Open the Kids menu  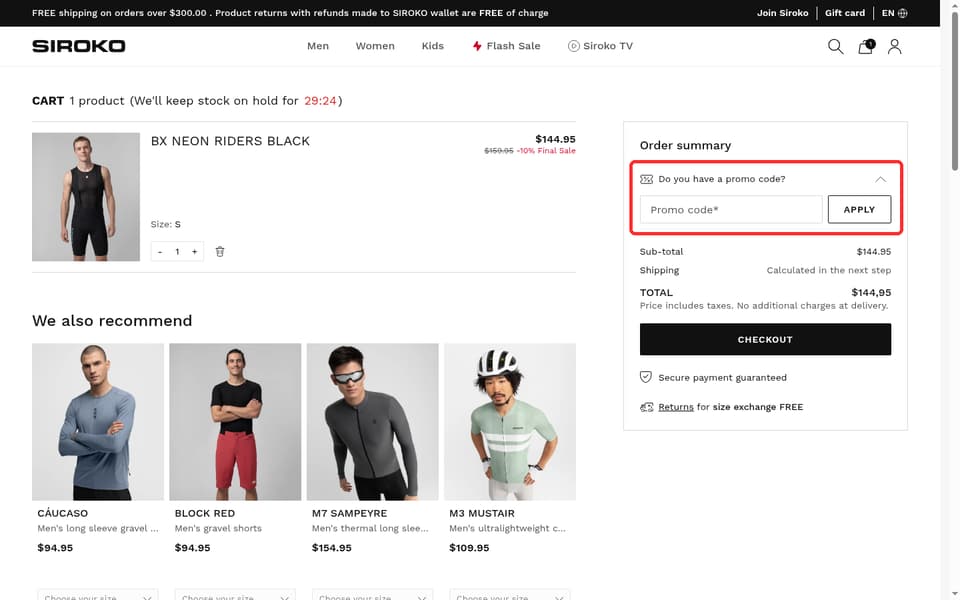[433, 46]
